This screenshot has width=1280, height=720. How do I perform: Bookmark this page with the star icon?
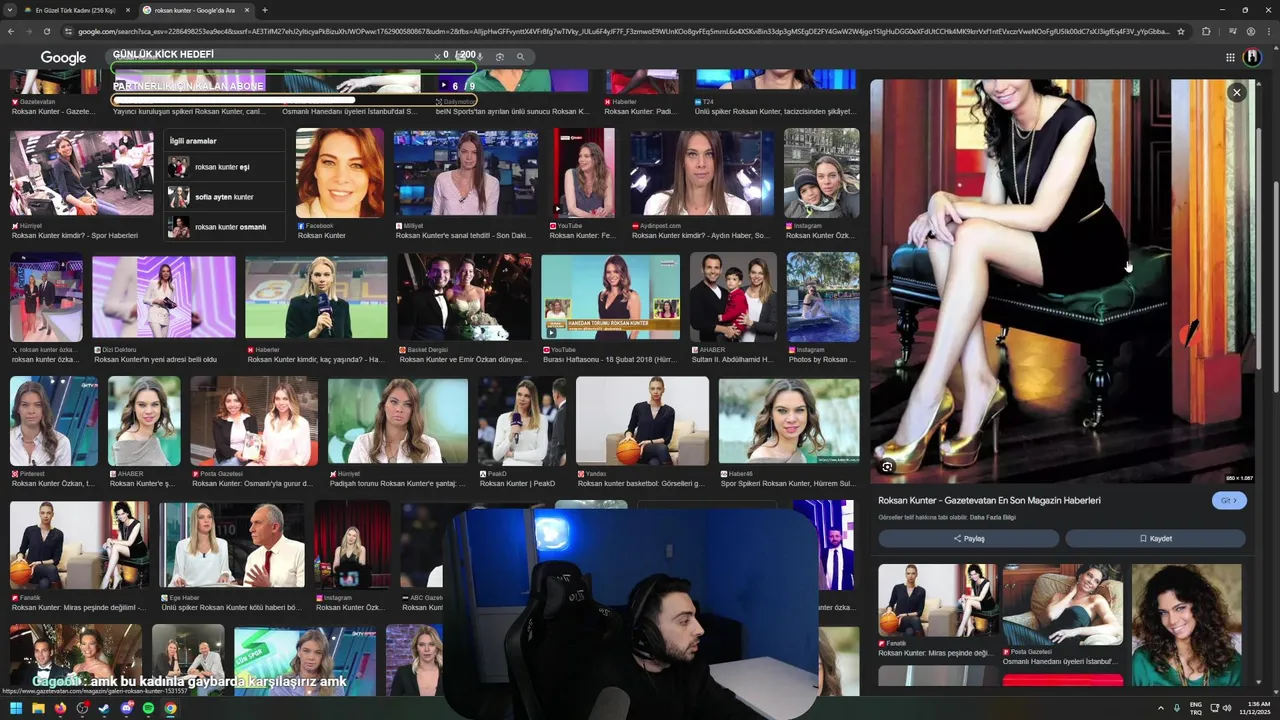(x=1181, y=31)
